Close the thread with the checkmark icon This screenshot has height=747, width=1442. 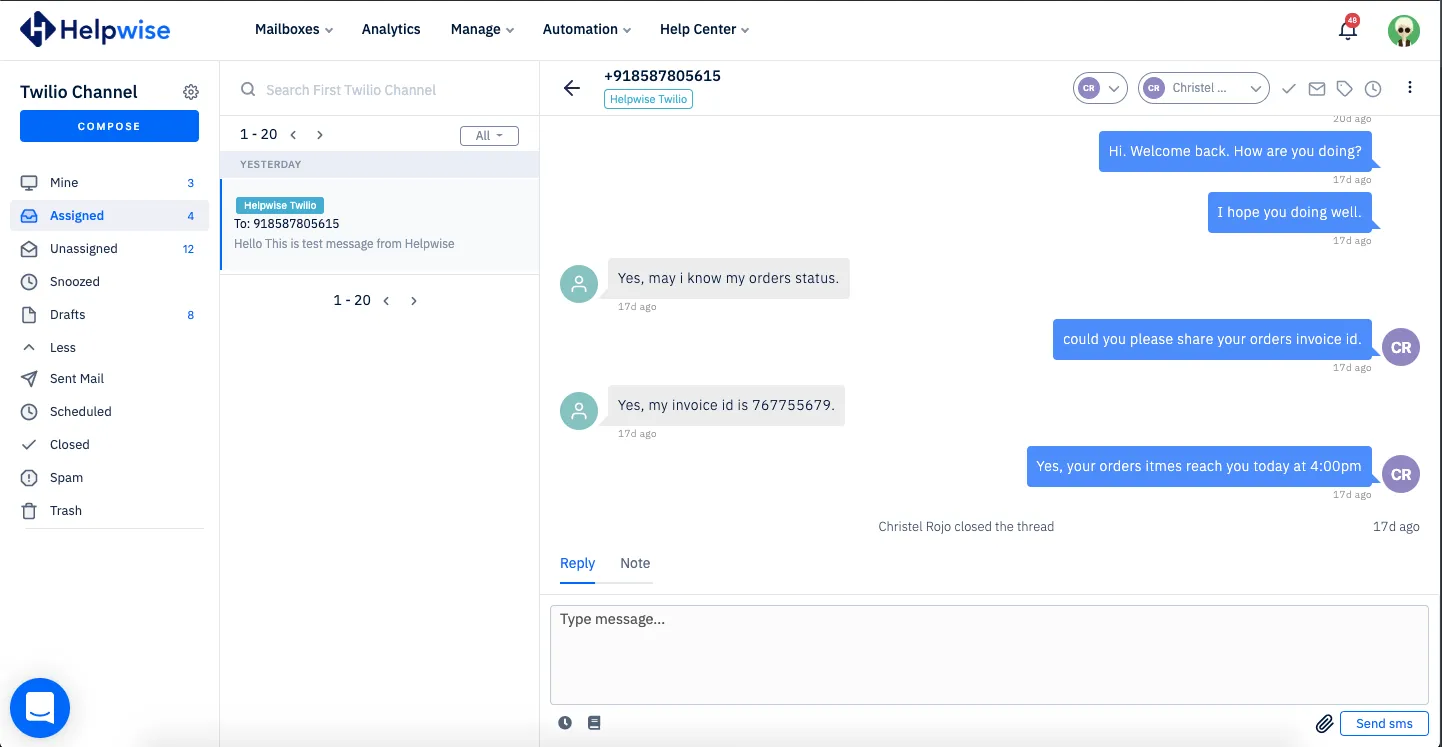coord(1289,89)
